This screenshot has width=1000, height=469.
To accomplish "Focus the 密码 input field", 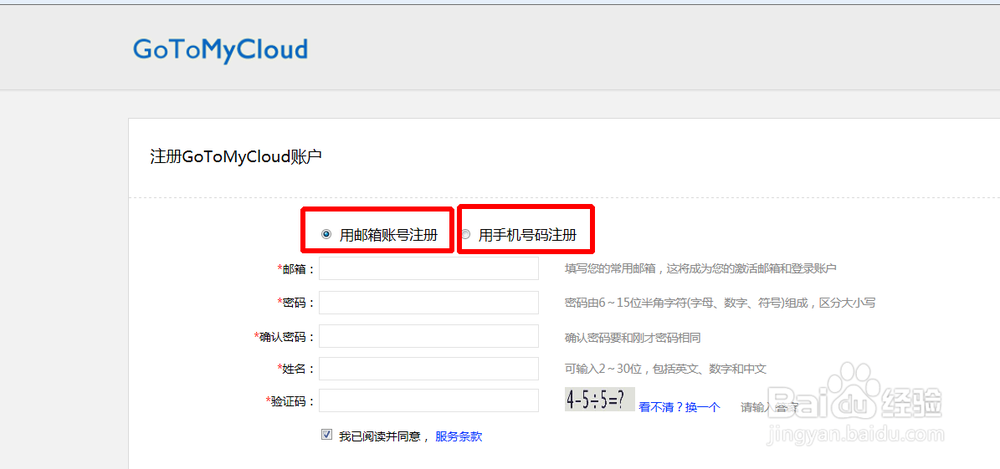I will pos(429,302).
